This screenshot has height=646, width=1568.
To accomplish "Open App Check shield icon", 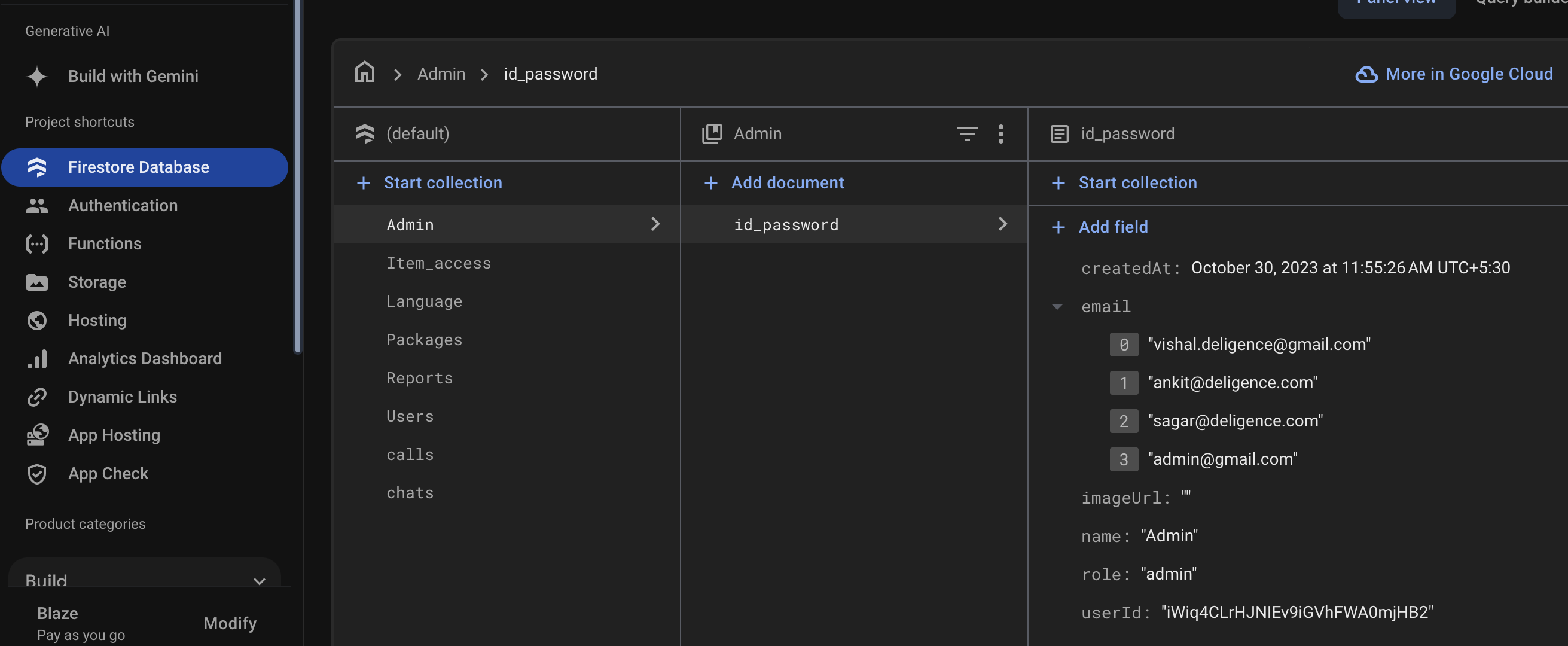I will pos(37,474).
